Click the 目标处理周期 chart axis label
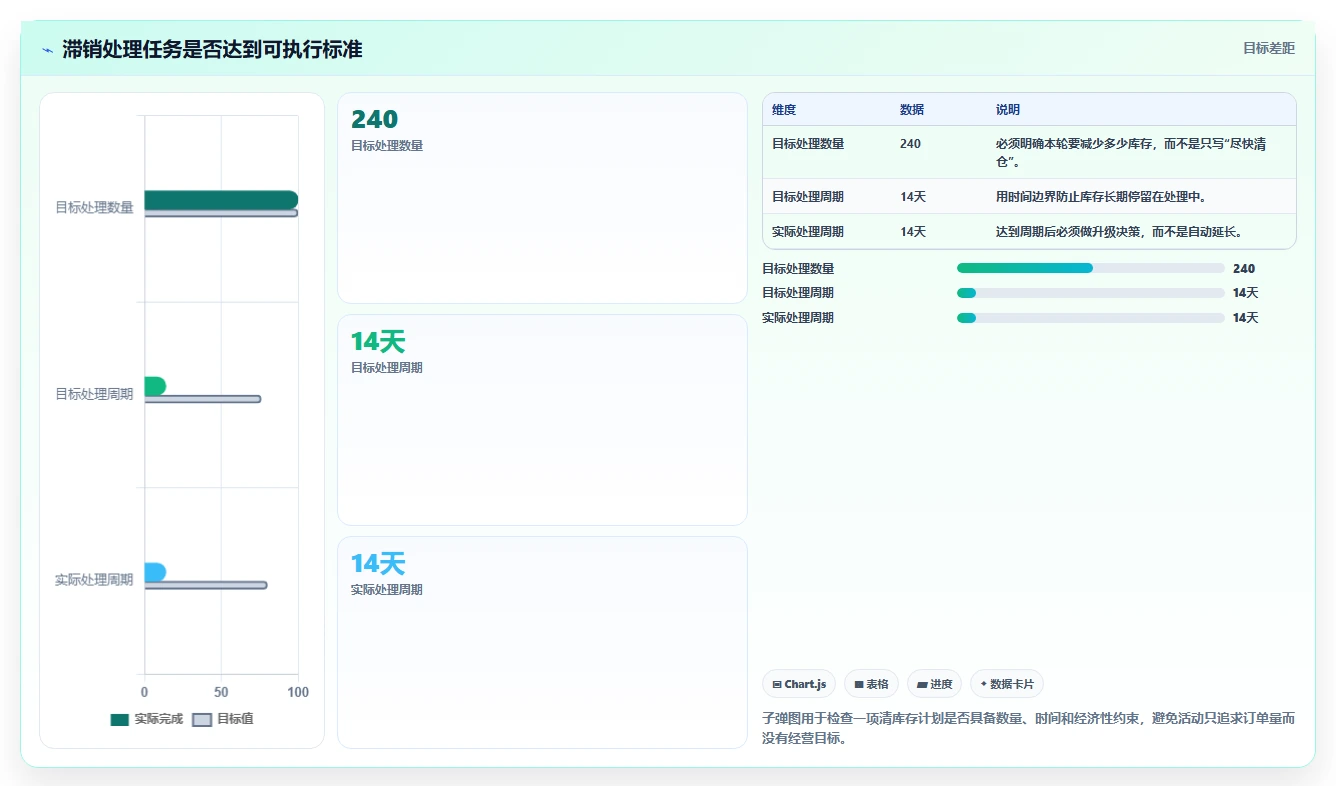The height and width of the screenshot is (786, 1336). pos(94,394)
